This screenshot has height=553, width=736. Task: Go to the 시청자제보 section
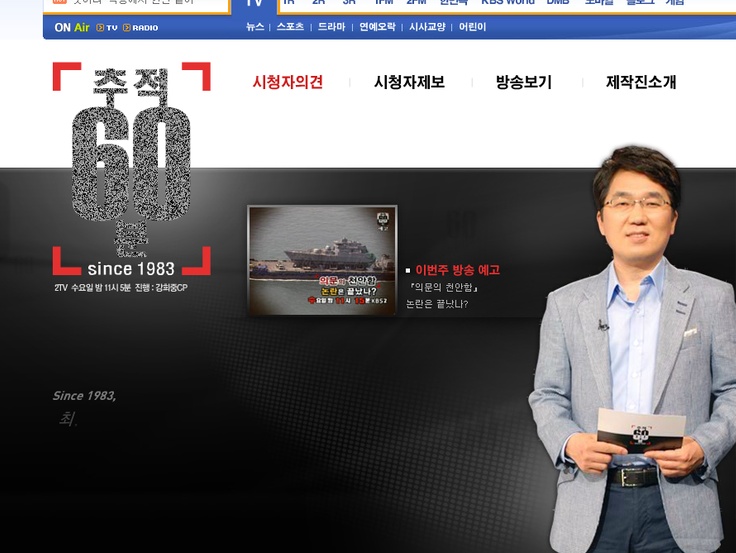click(409, 82)
